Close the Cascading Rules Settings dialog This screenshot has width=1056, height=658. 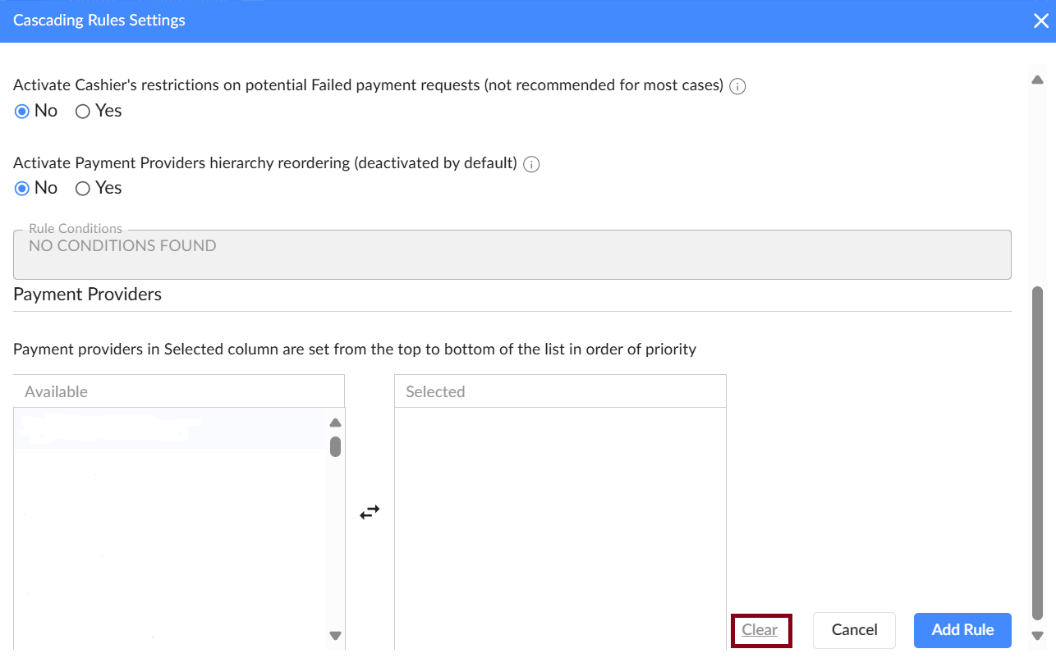[x=1041, y=21]
